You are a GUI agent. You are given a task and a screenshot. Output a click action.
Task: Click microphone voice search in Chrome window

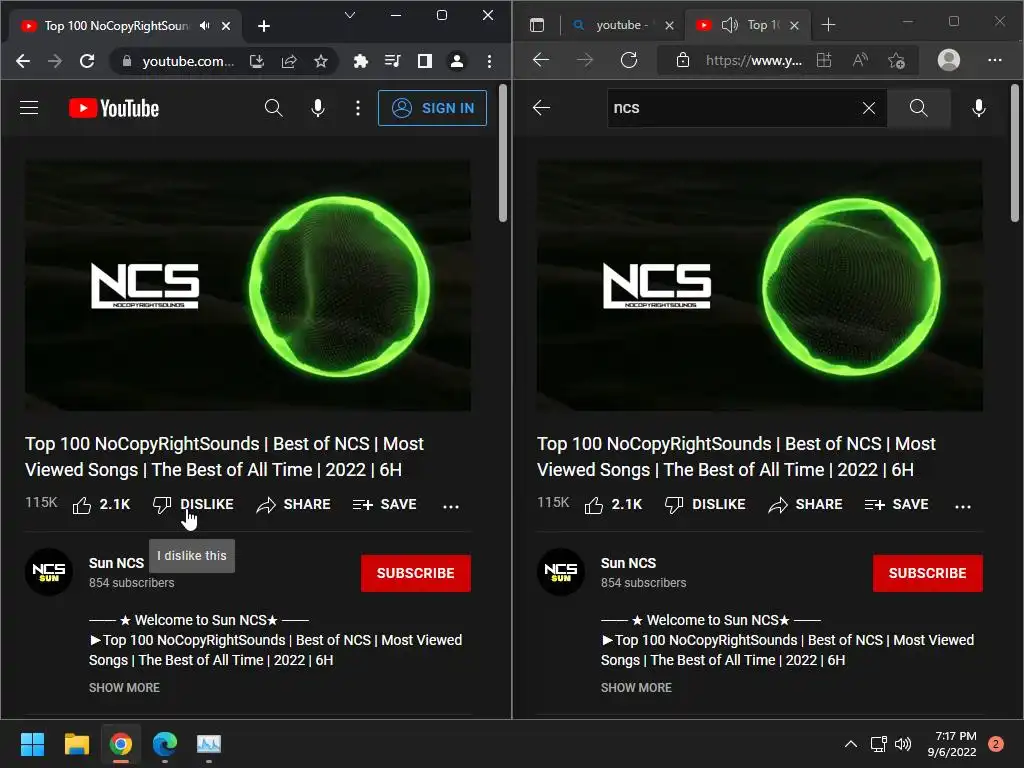tap(318, 108)
